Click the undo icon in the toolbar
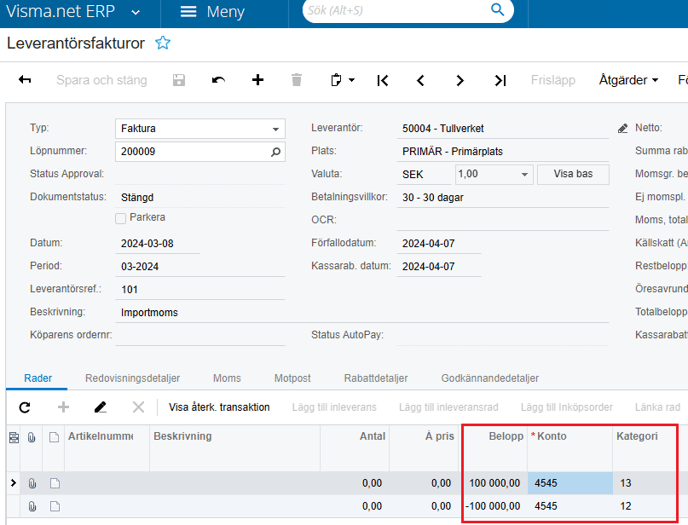 click(x=218, y=80)
